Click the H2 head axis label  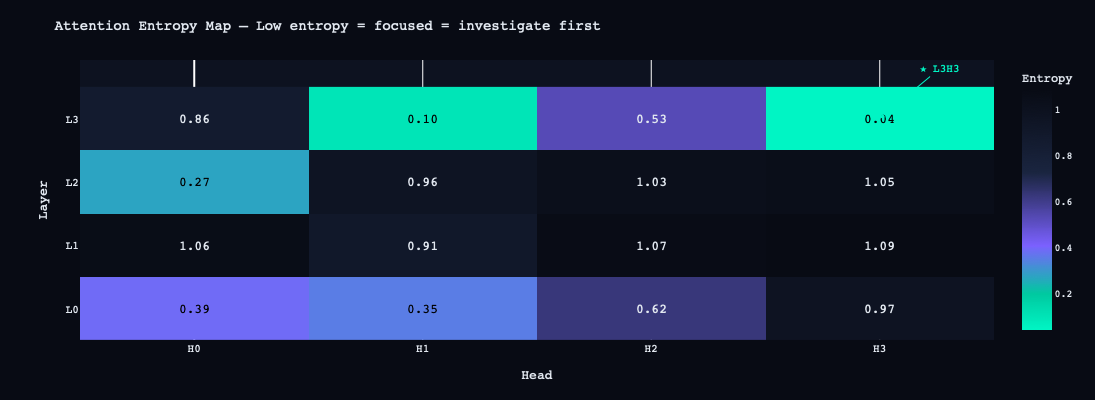point(651,349)
